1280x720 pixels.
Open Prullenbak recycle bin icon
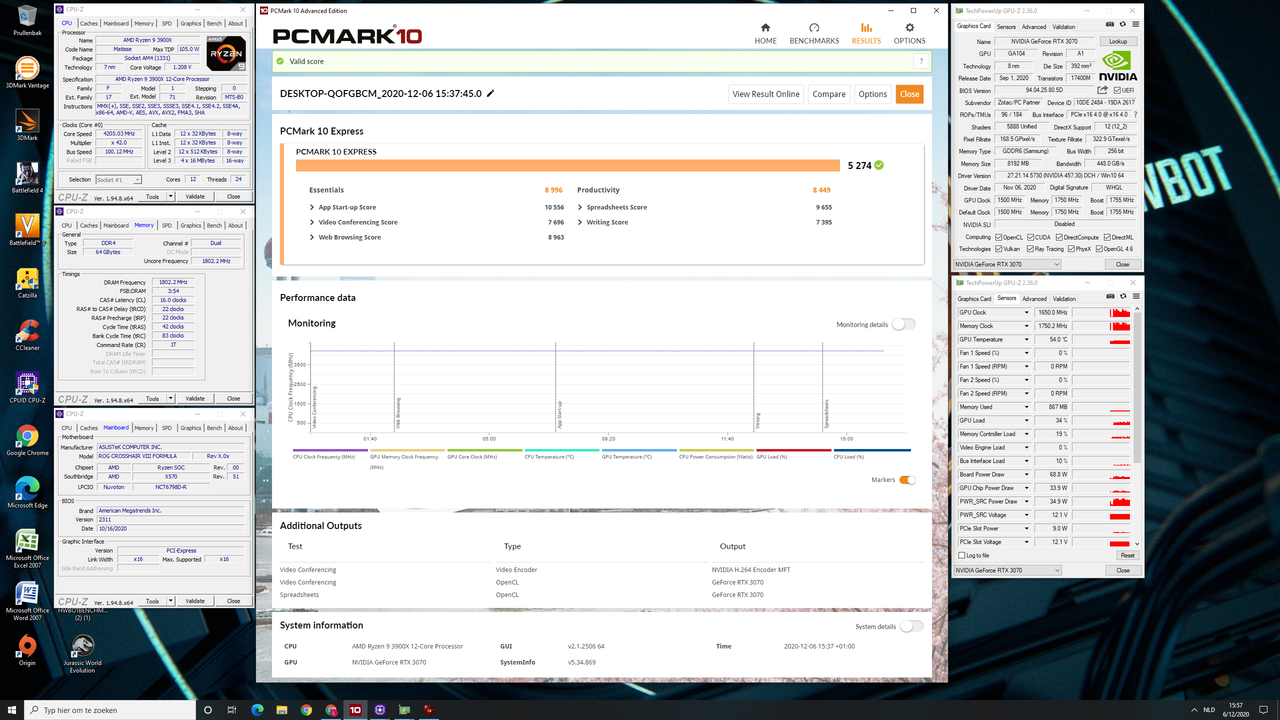pos(27,20)
